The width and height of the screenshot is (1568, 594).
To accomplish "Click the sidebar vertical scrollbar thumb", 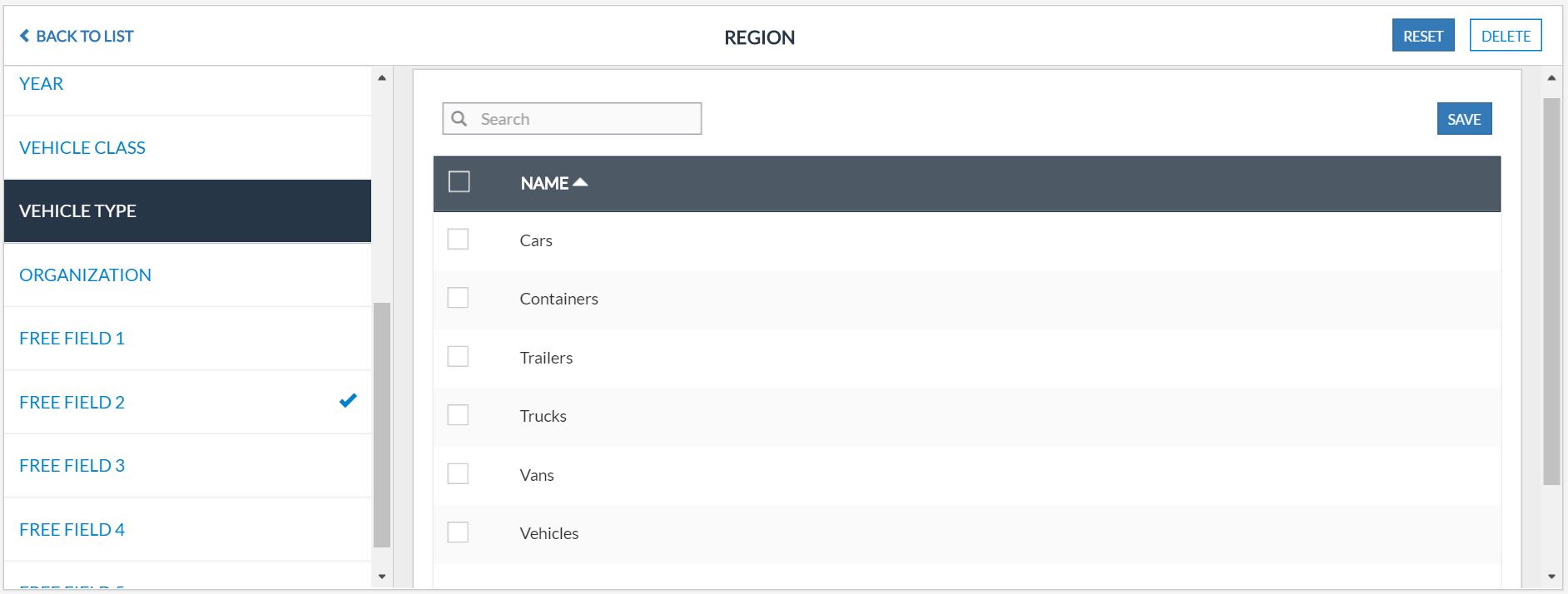I will click(382, 424).
